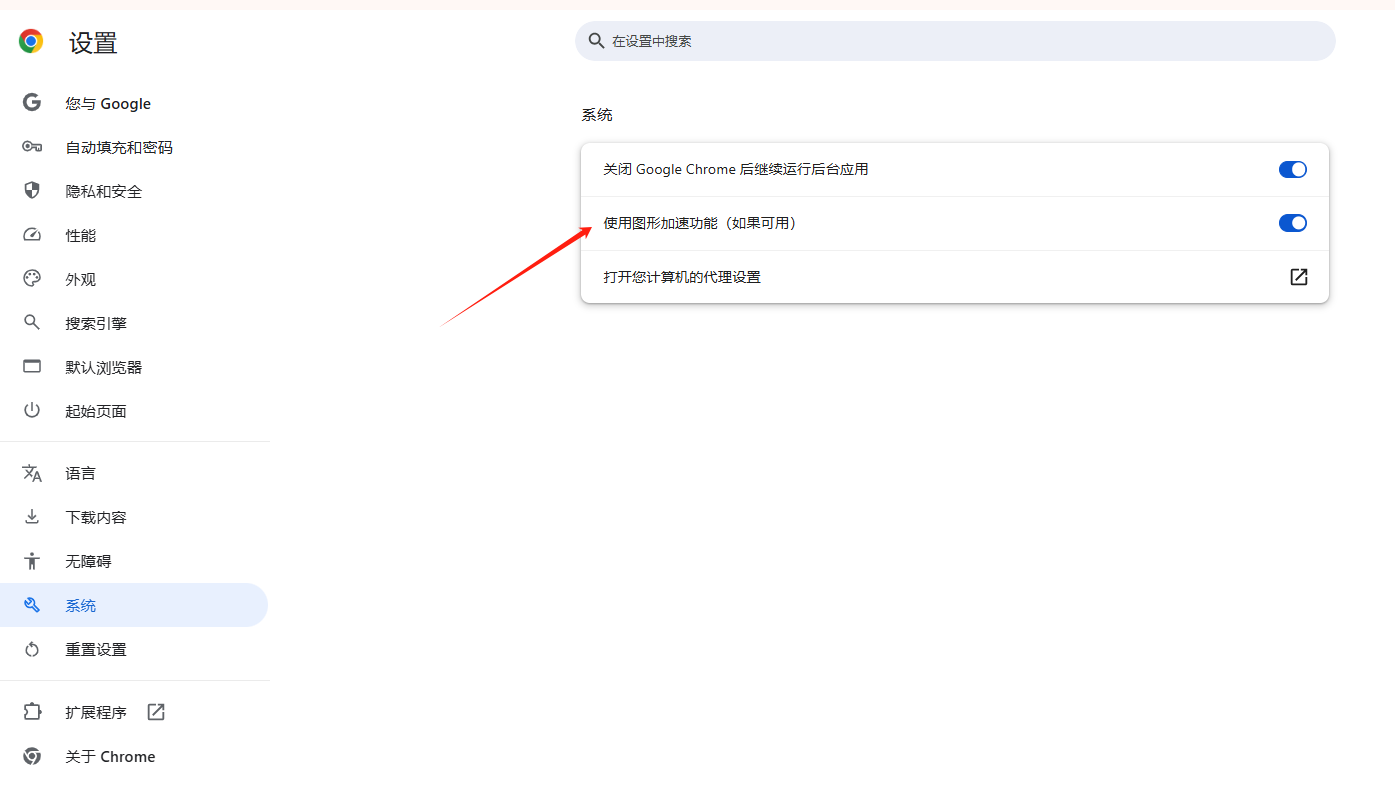Select 搜索引擎 in the sidebar
This screenshot has height=806, width=1395.
134,323
